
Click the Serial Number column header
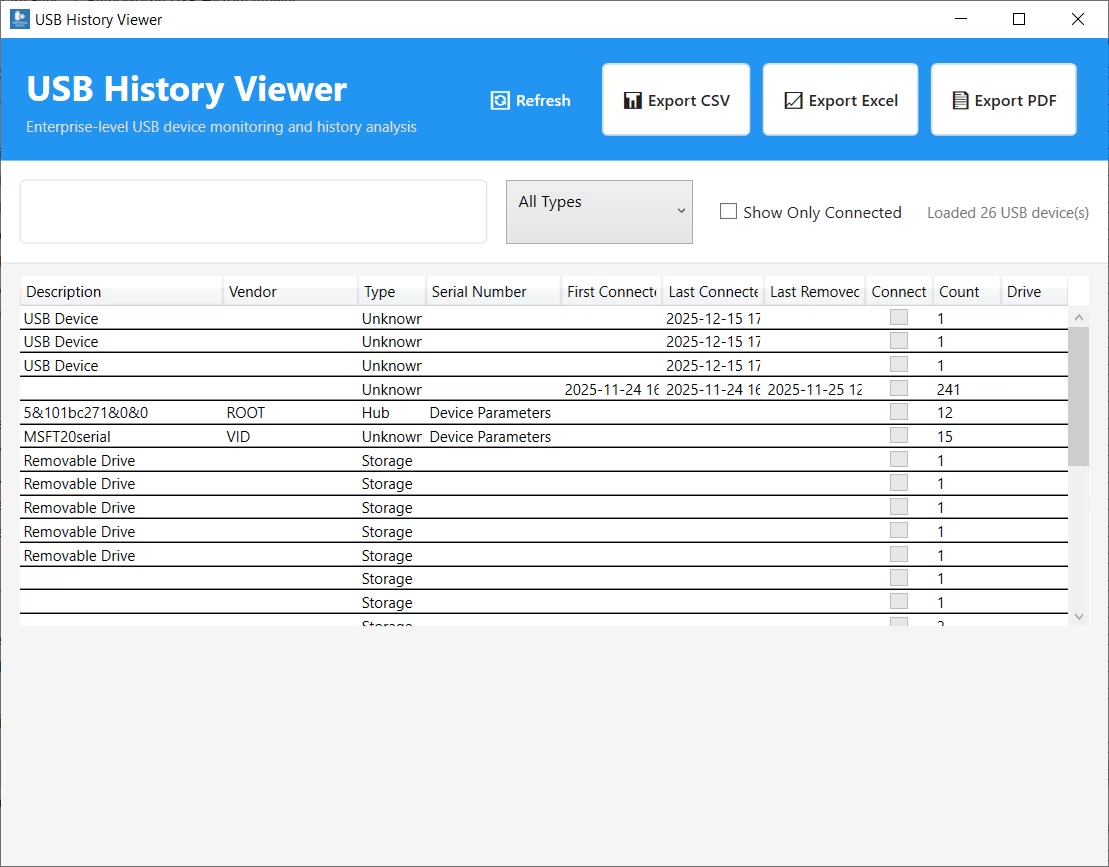[x=479, y=292]
